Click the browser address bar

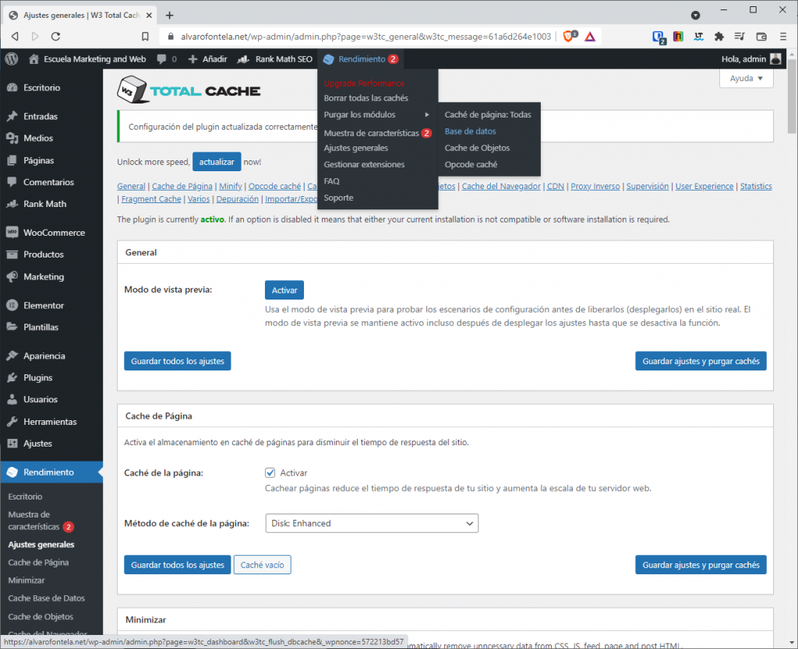click(365, 37)
